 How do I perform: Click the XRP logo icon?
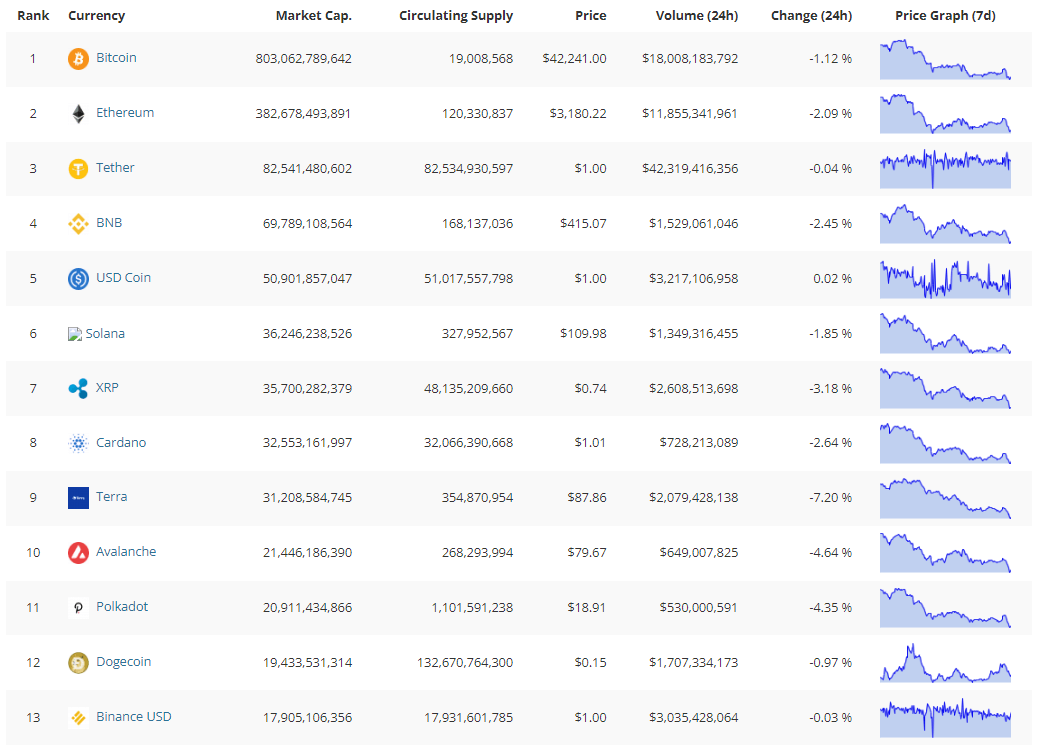tap(78, 388)
